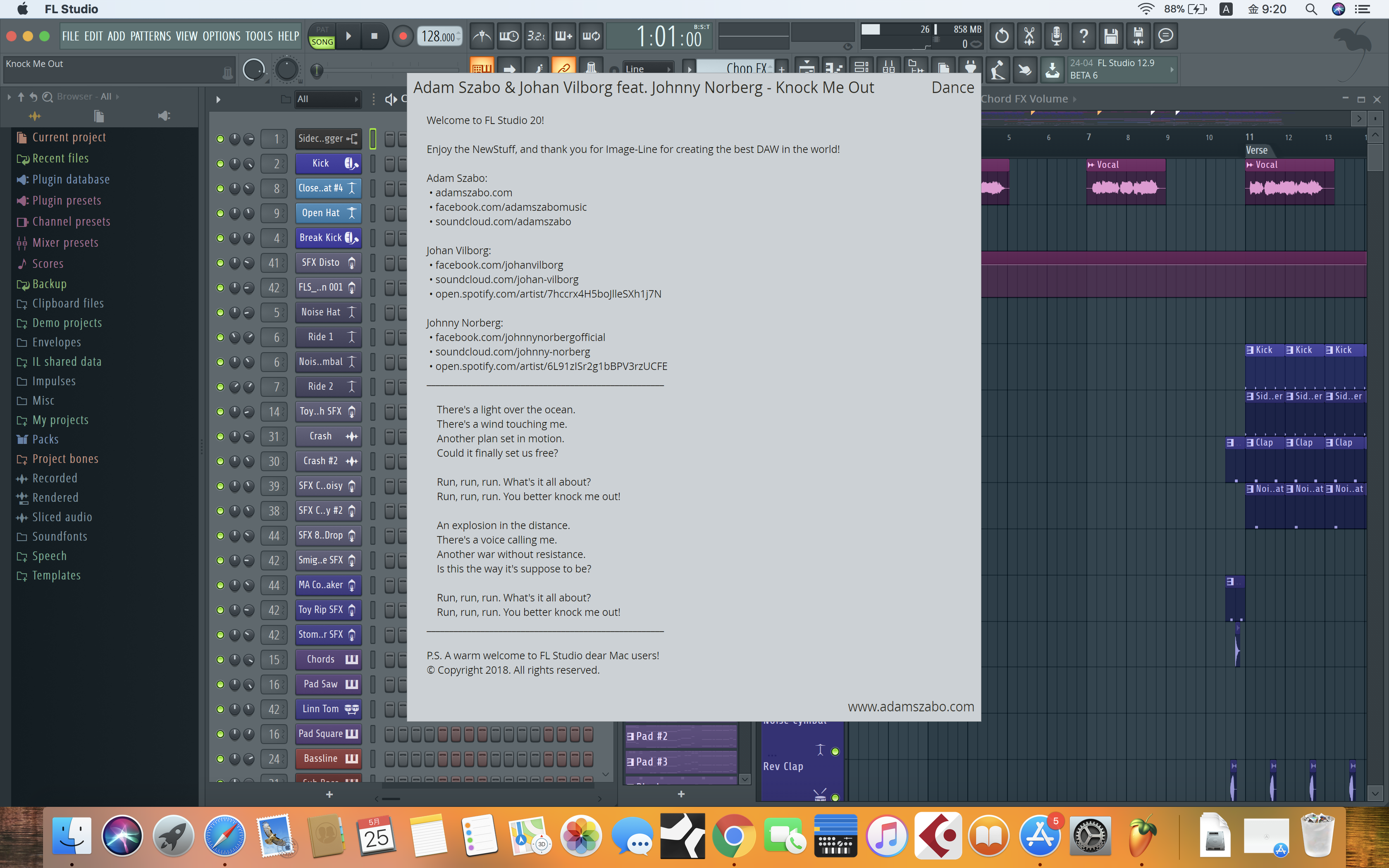The height and width of the screenshot is (868, 1389).
Task: Mute the Kick channel with its green LED
Action: [x=220, y=164]
